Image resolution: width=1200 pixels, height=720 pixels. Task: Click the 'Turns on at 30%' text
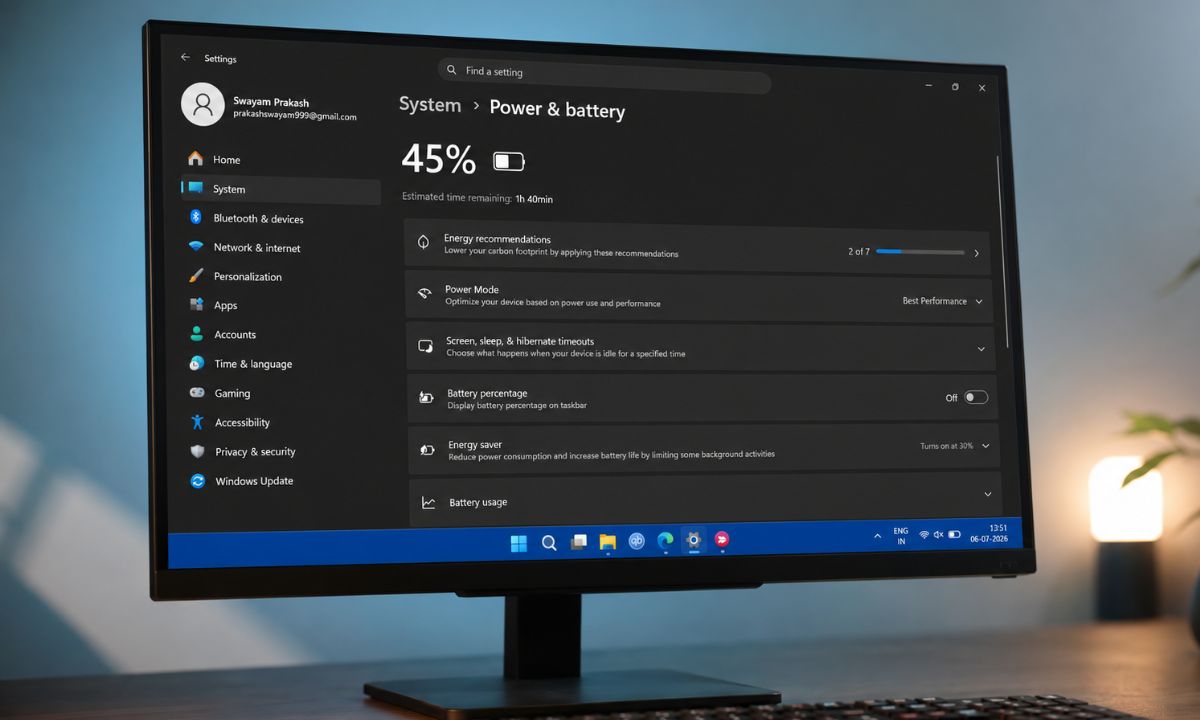(946, 446)
